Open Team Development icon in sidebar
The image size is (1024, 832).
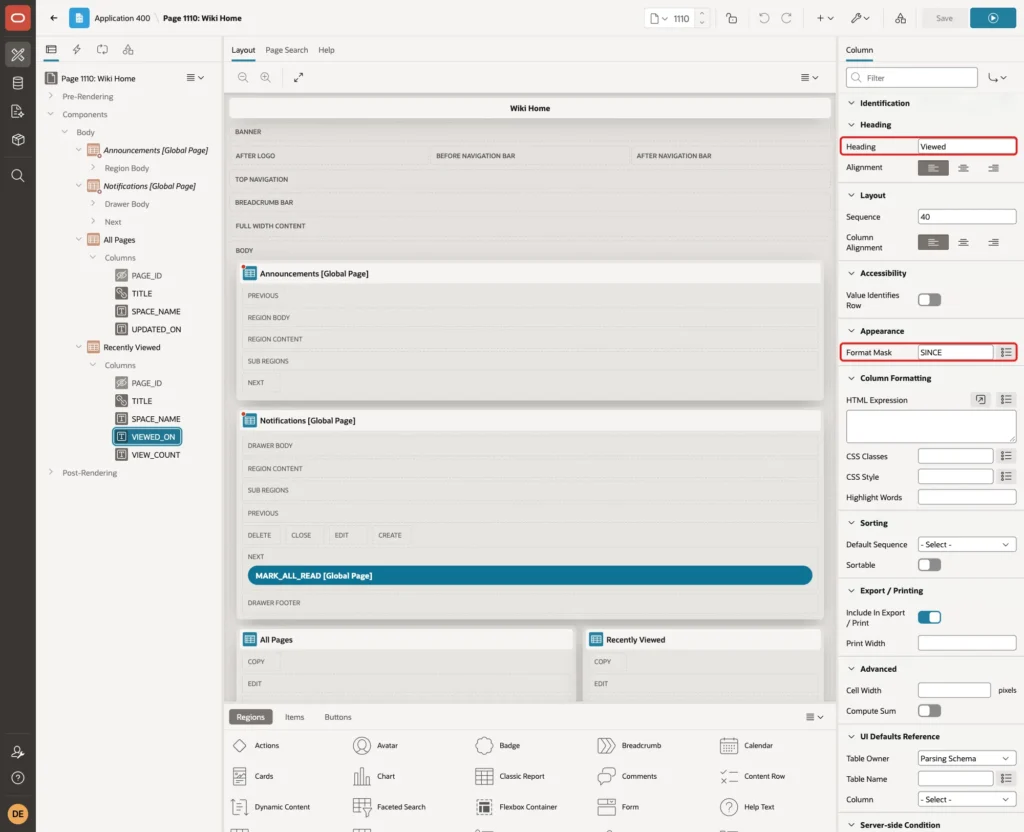(x=18, y=111)
